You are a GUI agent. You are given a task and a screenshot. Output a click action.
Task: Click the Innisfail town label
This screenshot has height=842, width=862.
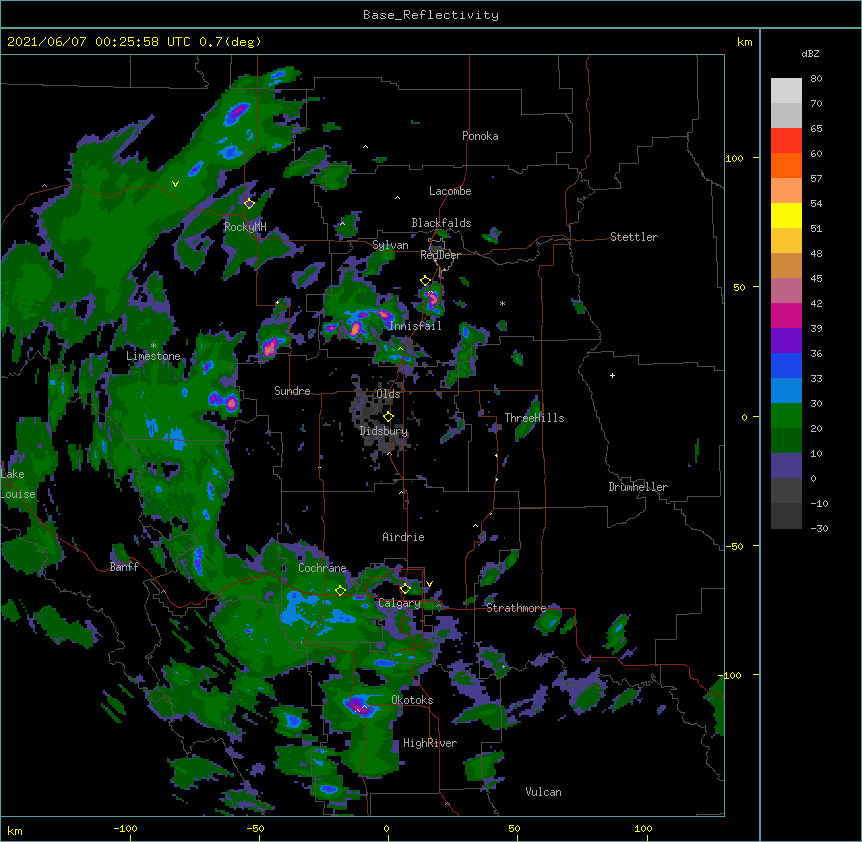tap(415, 326)
